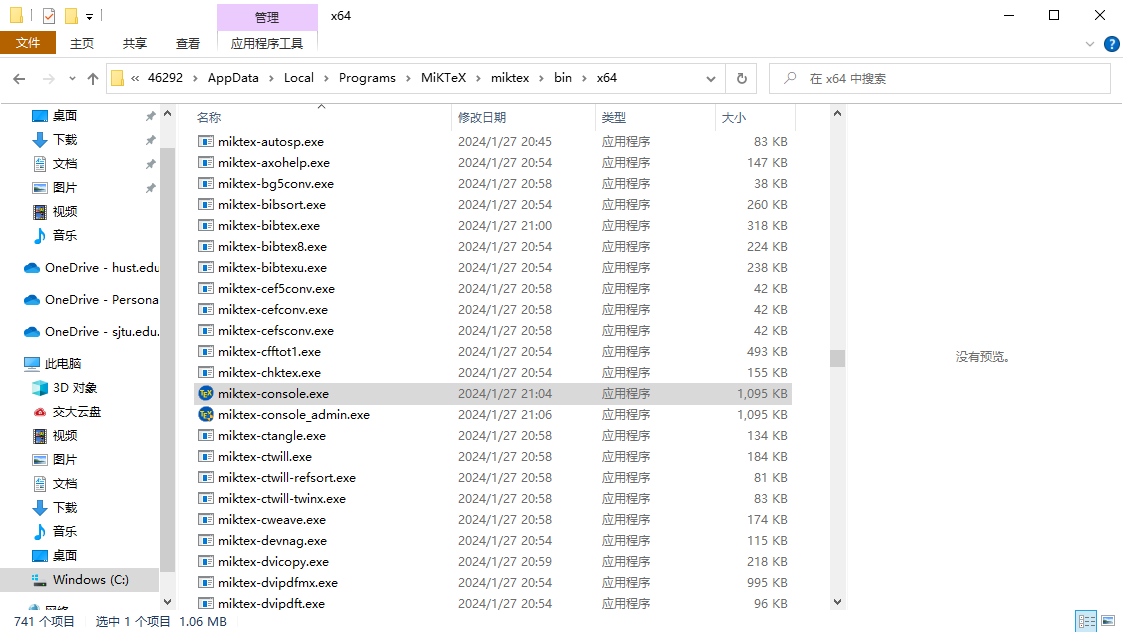This screenshot has width=1123, height=632.
Task: Open the 文件 menu
Action: (29, 43)
